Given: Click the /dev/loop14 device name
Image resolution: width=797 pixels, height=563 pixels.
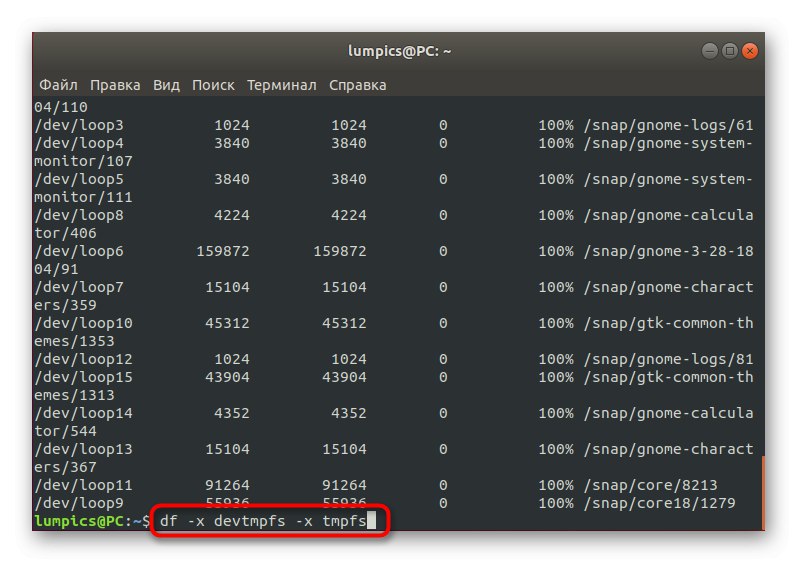Looking at the screenshot, I should 83,414.
